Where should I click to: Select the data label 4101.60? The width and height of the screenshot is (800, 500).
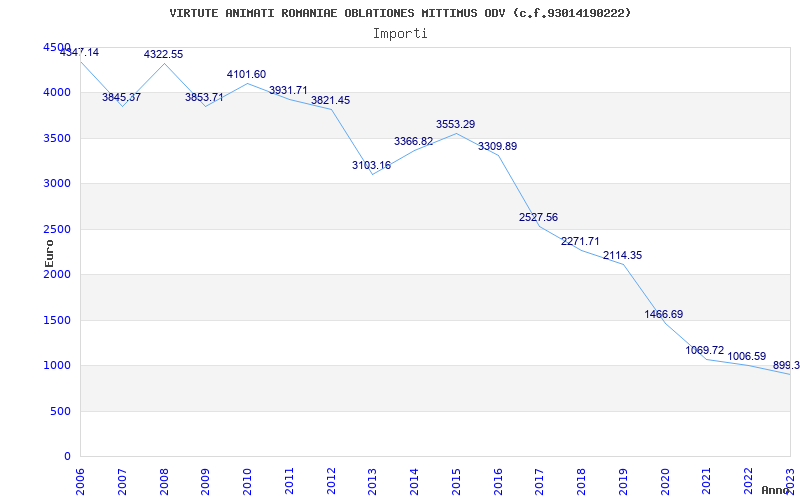[246, 74]
